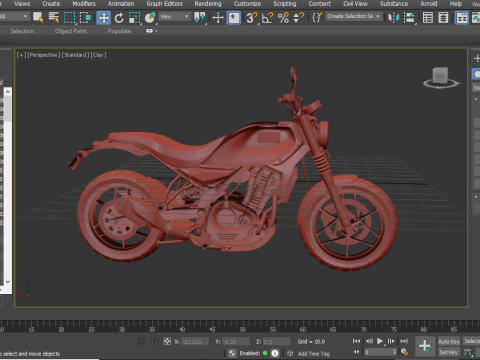Open the Animation menu
The height and width of the screenshot is (360, 480).
point(121,4)
